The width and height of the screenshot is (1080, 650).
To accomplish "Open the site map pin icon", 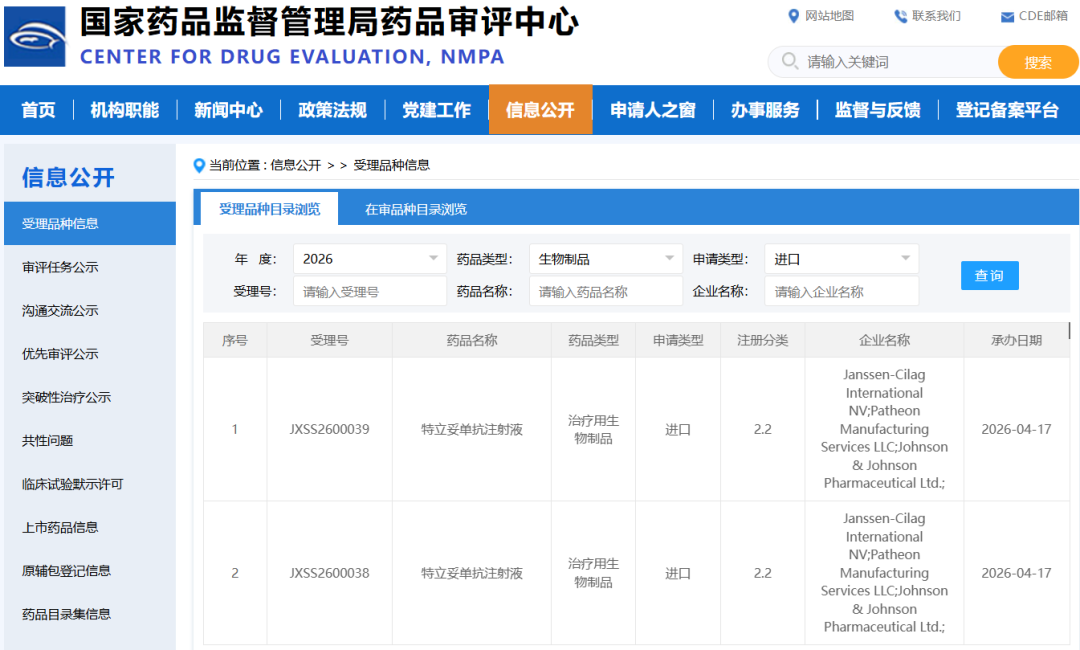I will 793,16.
